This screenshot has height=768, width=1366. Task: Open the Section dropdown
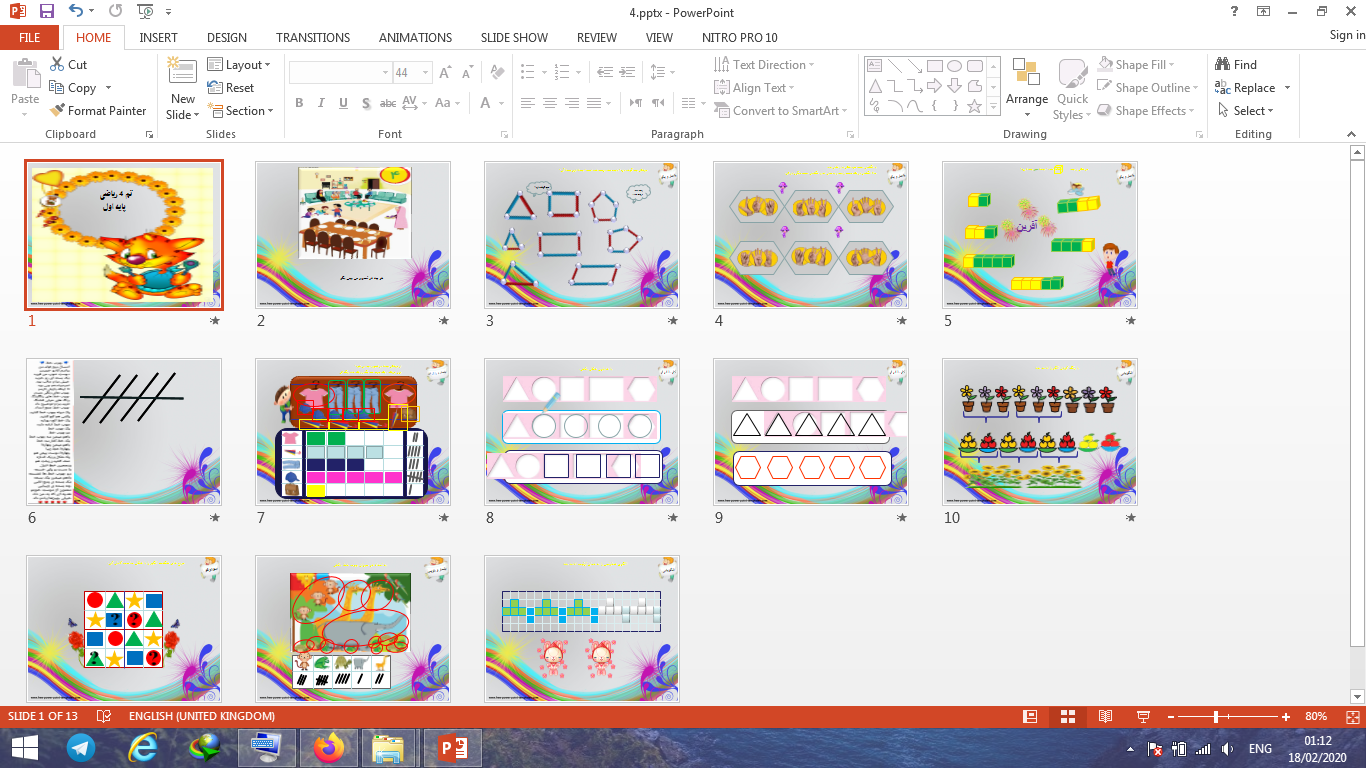[240, 111]
